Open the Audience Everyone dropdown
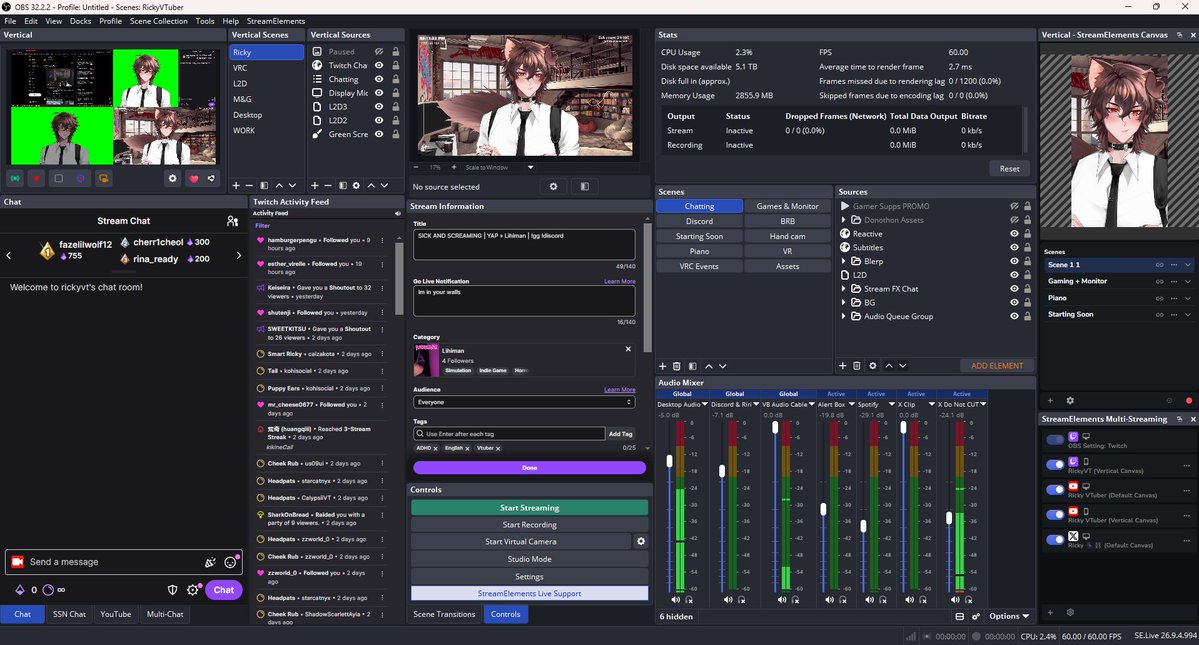The height and width of the screenshot is (645, 1199). [x=524, y=402]
